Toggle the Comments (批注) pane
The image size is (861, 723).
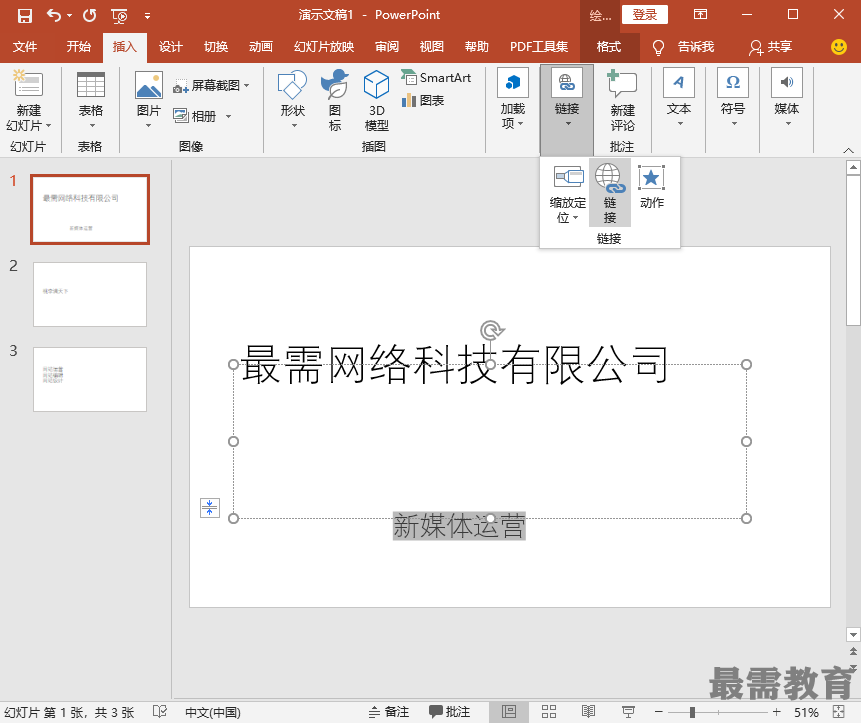(449, 712)
